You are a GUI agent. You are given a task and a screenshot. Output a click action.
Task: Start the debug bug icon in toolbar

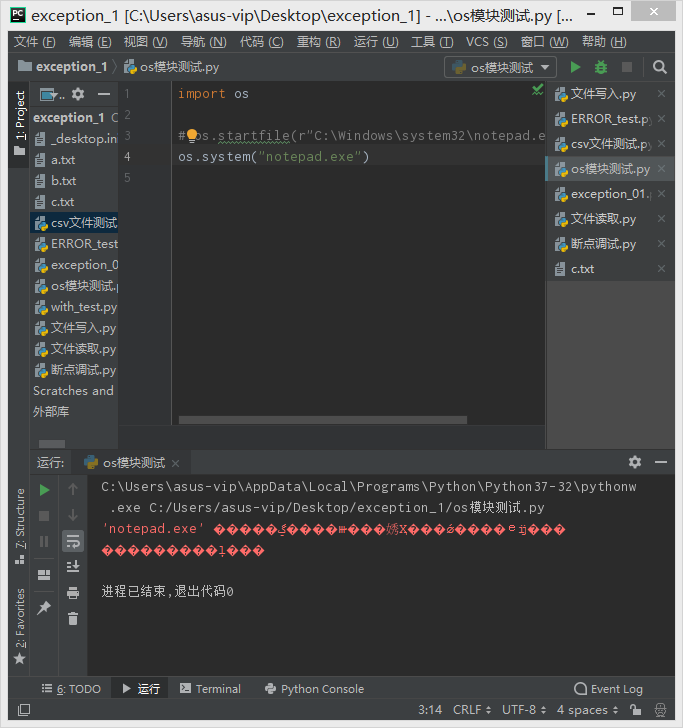tap(601, 67)
